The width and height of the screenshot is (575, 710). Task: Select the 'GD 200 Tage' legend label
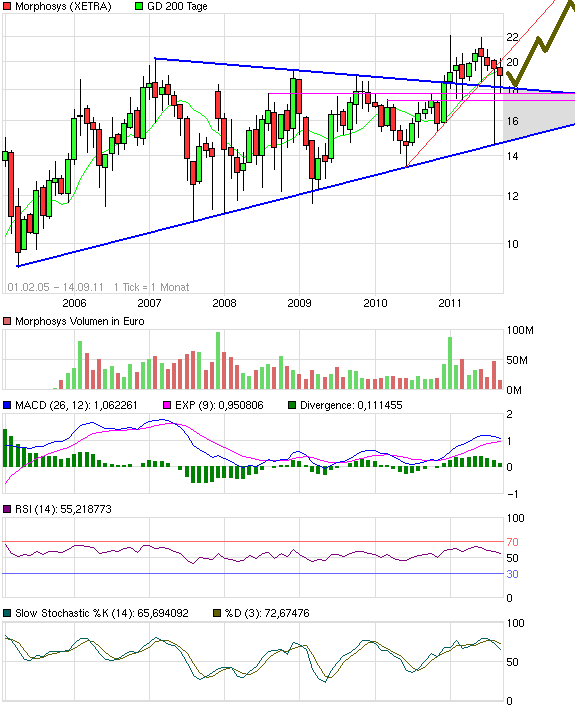pos(177,6)
